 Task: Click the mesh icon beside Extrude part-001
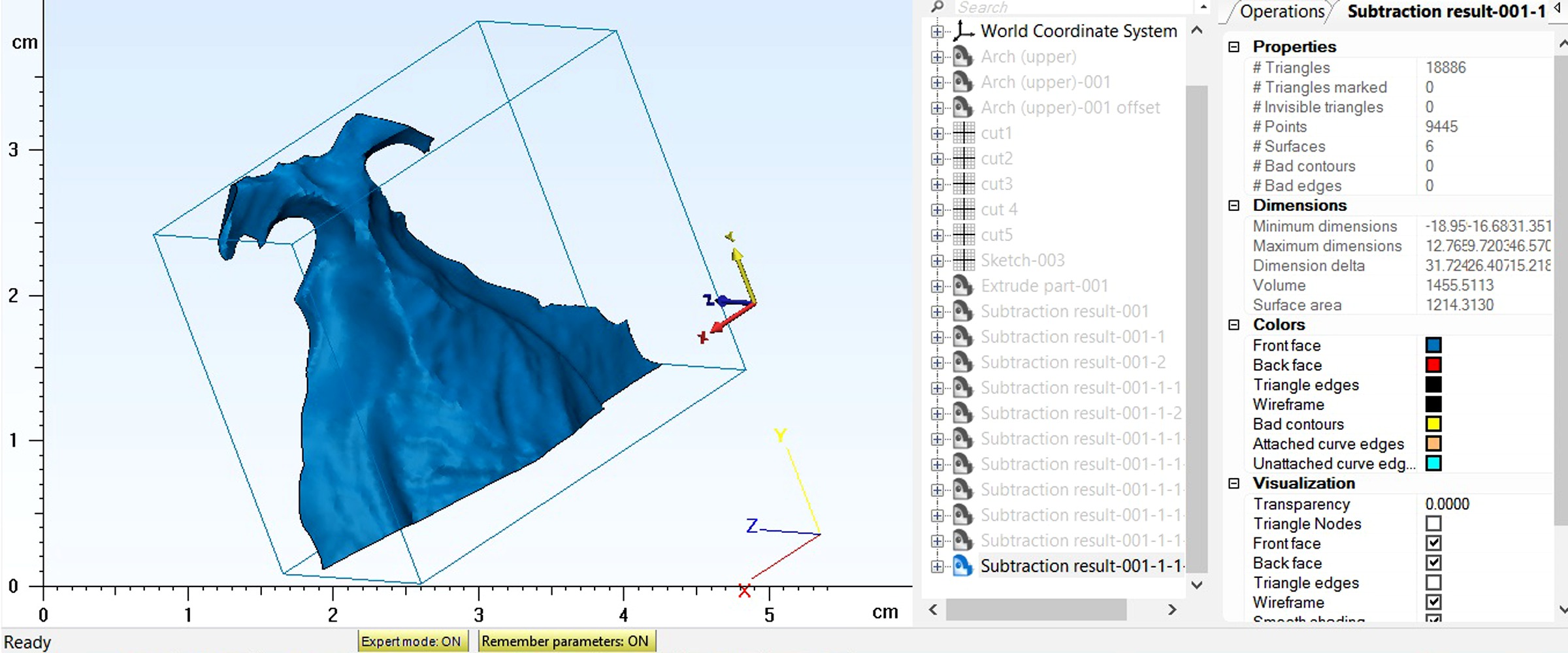[962, 285]
